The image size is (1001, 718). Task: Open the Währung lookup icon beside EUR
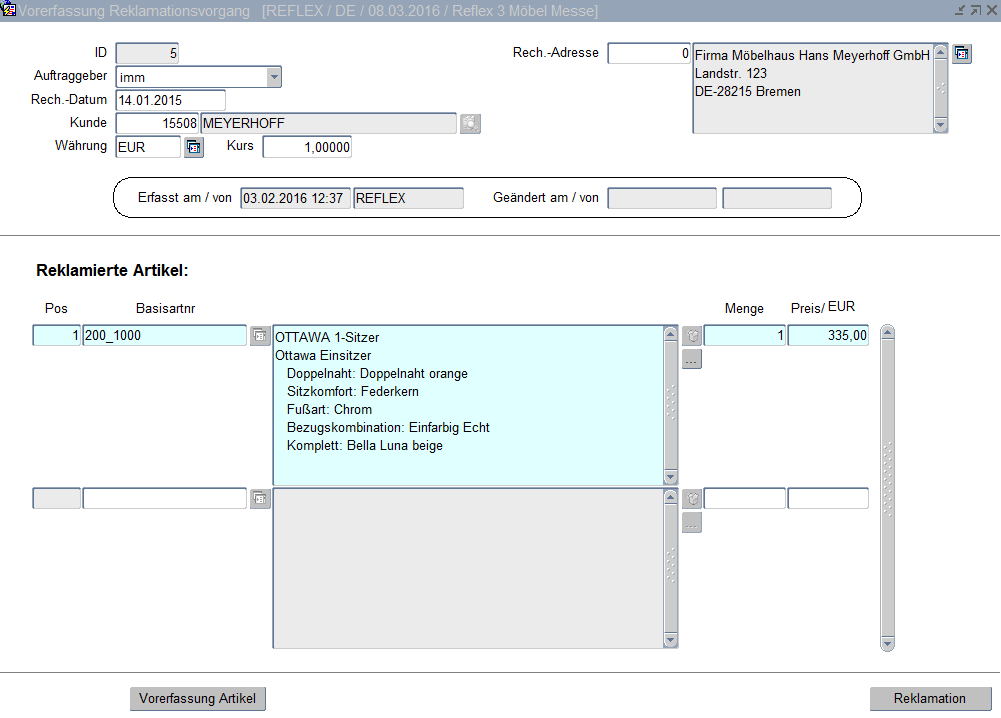194,148
